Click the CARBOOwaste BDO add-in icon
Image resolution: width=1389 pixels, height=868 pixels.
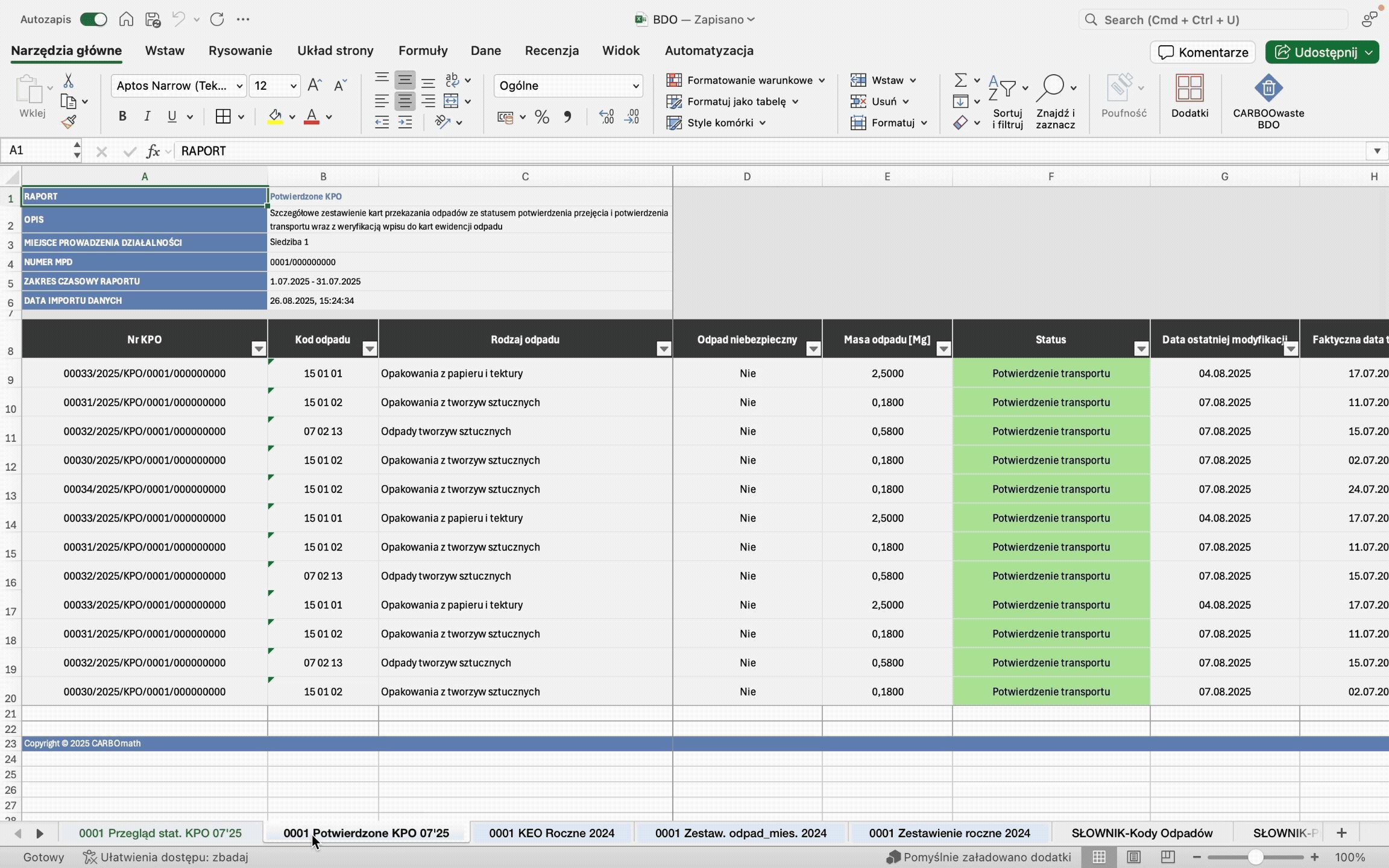[1268, 89]
